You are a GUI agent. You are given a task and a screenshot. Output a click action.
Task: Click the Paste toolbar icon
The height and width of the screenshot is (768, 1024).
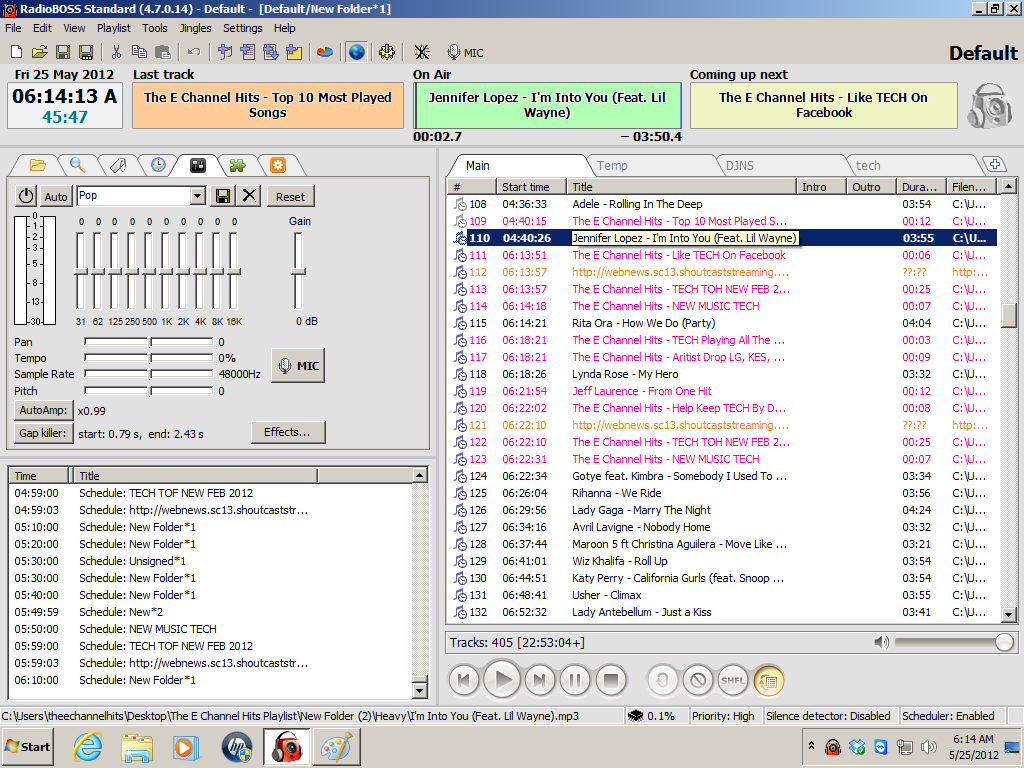coord(163,52)
